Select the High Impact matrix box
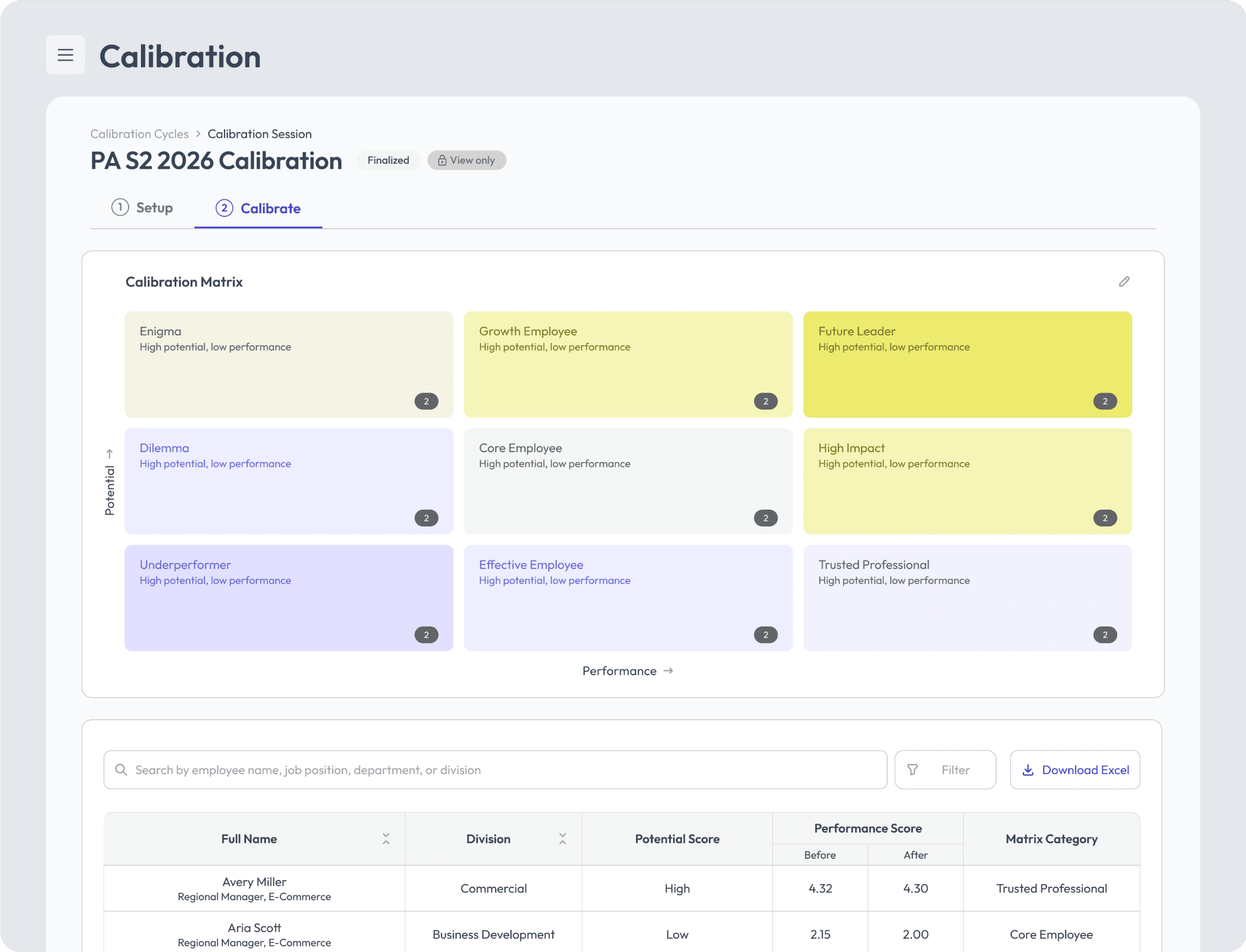 (968, 481)
